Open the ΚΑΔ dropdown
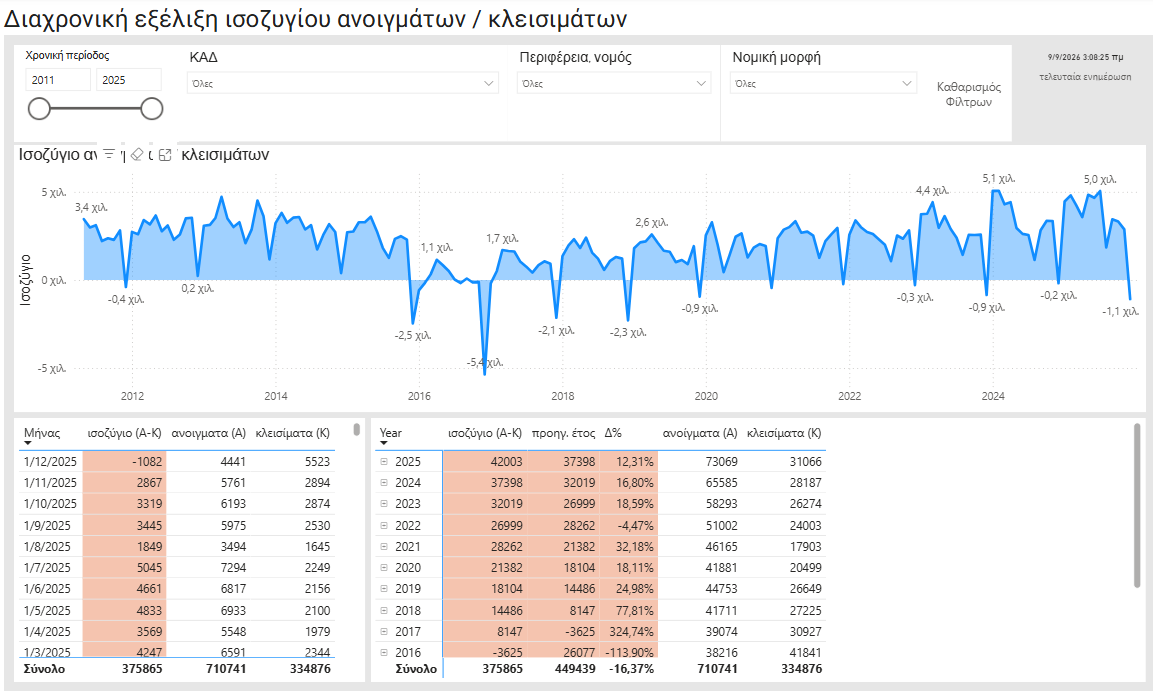Viewport: 1153px width, 691px height. [x=343, y=83]
